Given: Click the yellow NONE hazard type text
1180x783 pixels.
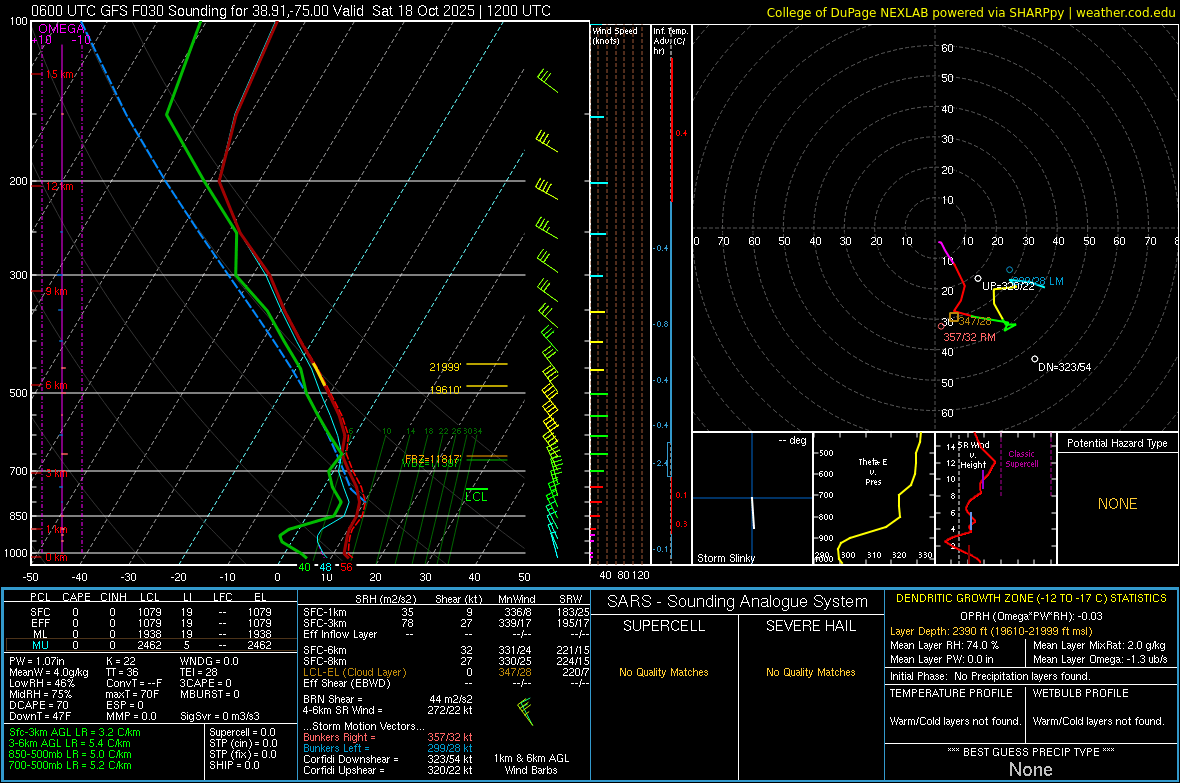Looking at the screenshot, I should point(1117,504).
